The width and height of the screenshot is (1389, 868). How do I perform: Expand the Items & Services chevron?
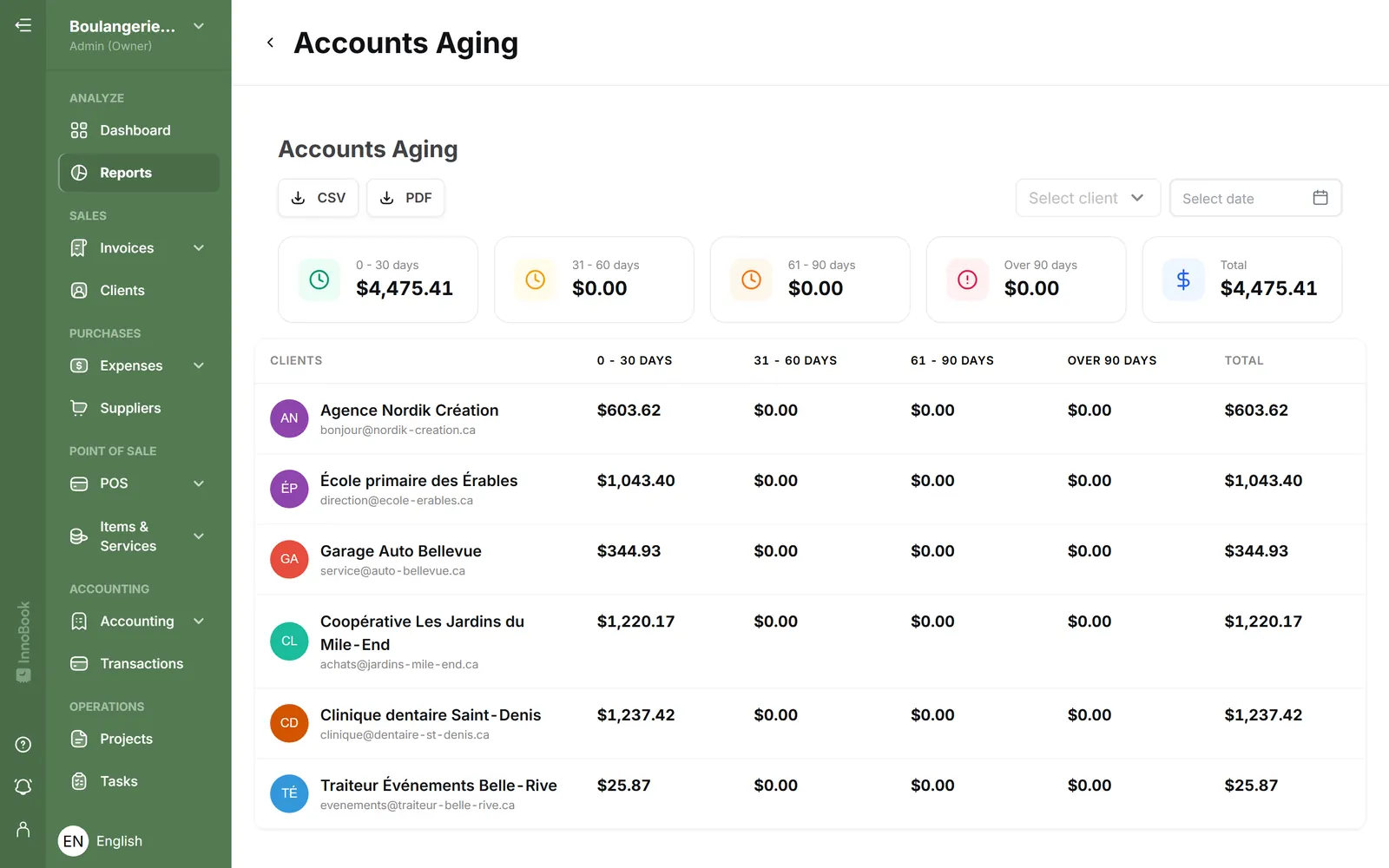click(x=199, y=536)
